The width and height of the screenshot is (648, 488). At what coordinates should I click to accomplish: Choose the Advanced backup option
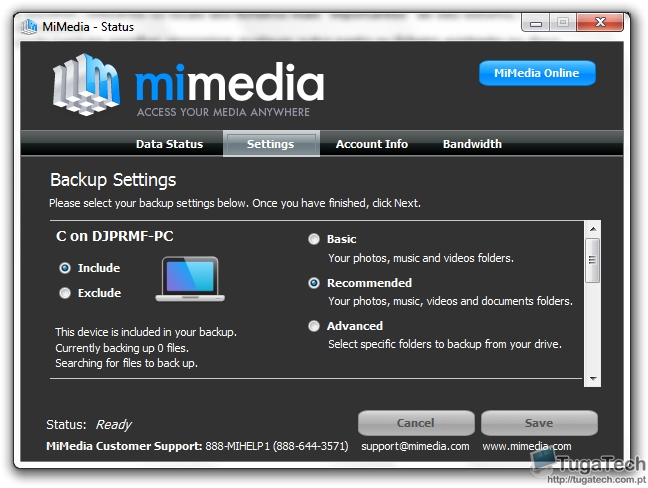(x=314, y=326)
